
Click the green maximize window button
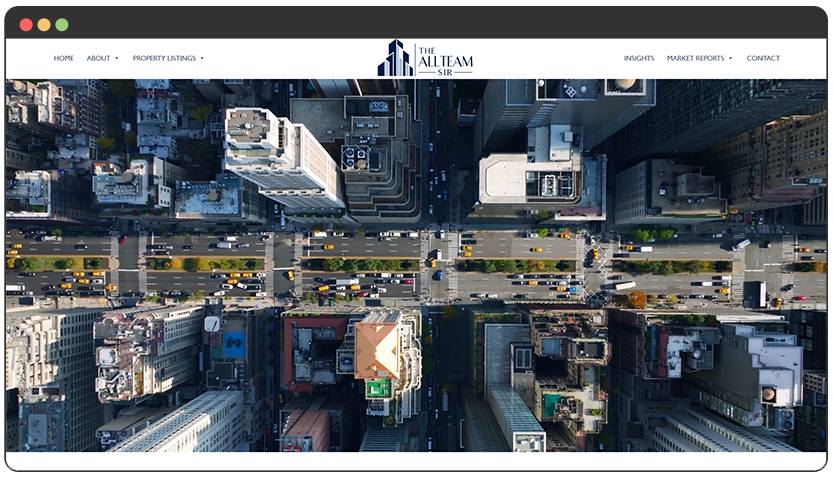pos(62,25)
